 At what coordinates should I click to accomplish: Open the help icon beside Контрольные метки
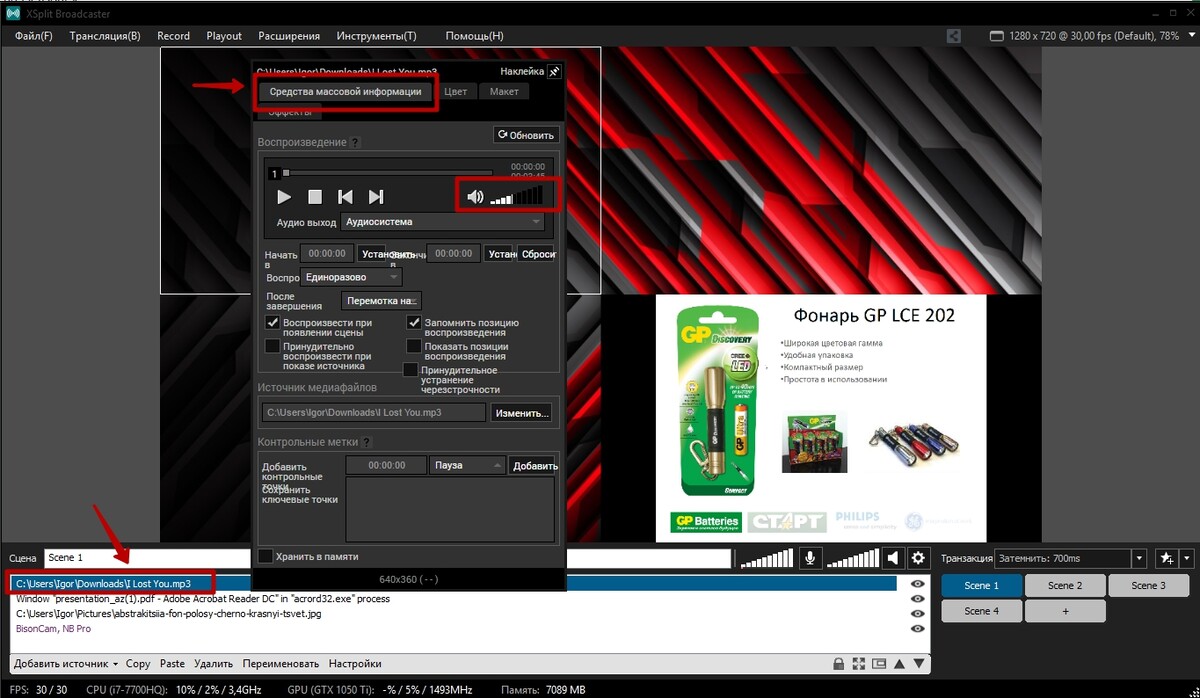[x=366, y=442]
